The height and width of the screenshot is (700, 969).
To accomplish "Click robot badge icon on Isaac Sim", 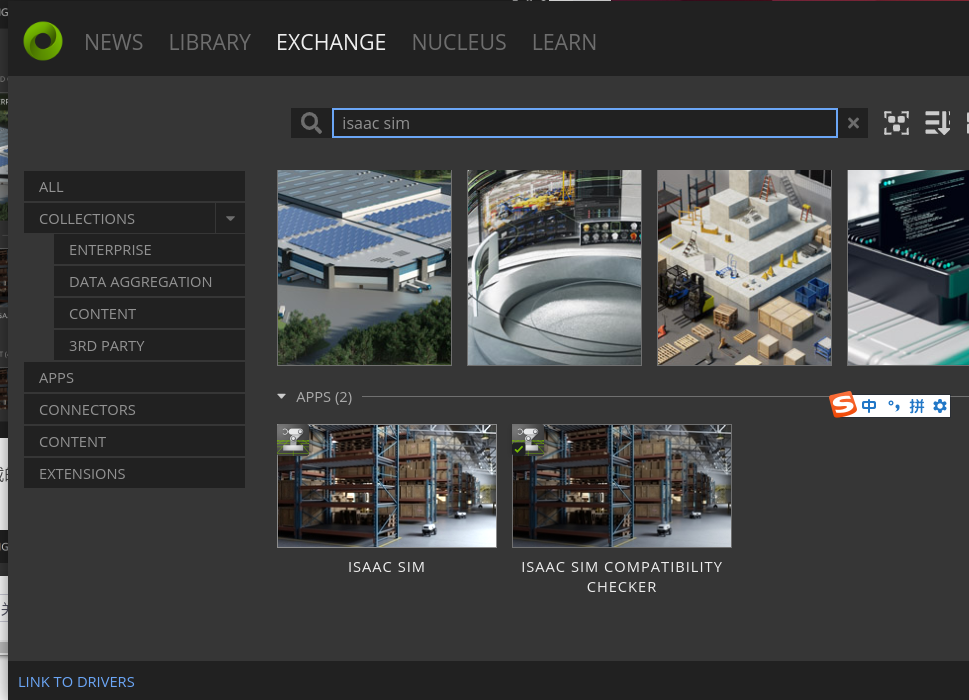I will (292, 439).
